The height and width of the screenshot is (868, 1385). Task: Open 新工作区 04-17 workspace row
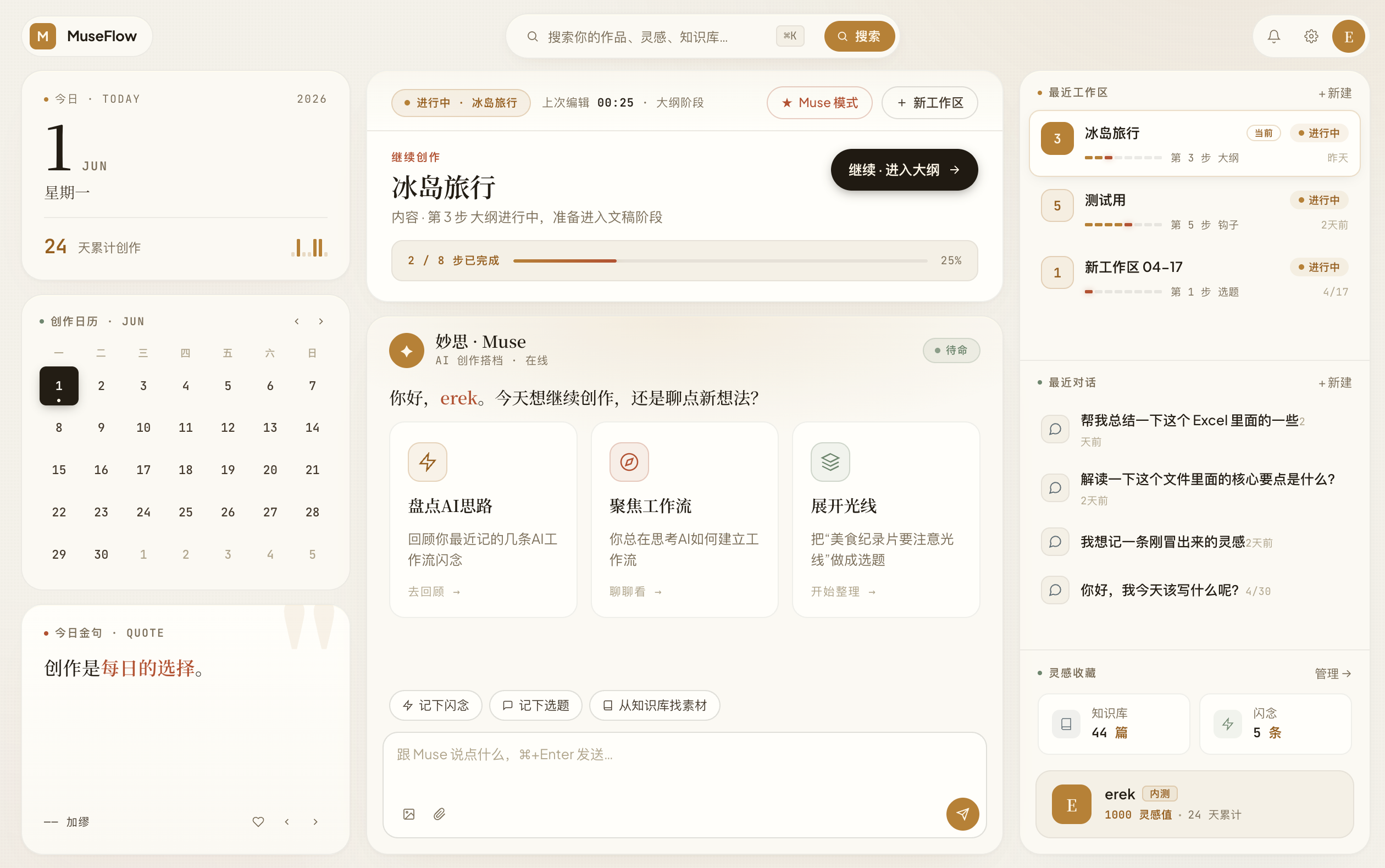pyautogui.click(x=1194, y=278)
